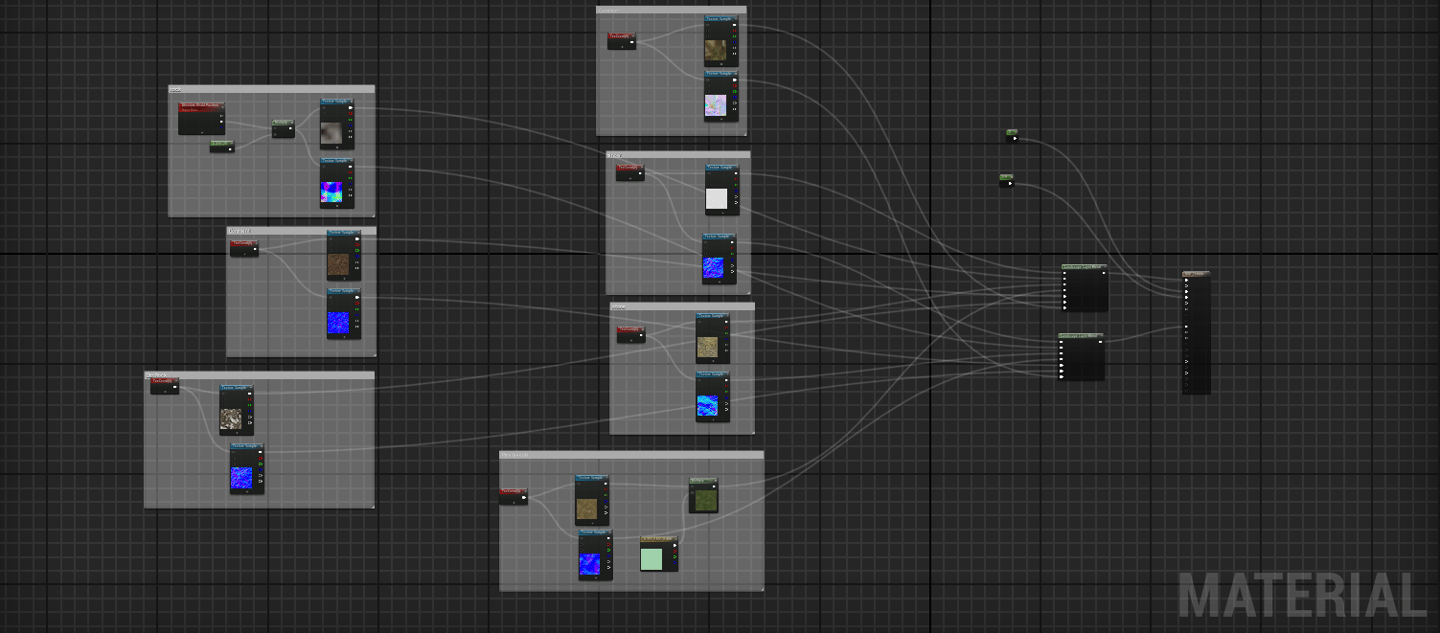Select the gray rocky cliff texture thumbnail
The image size is (1440, 633).
231,419
